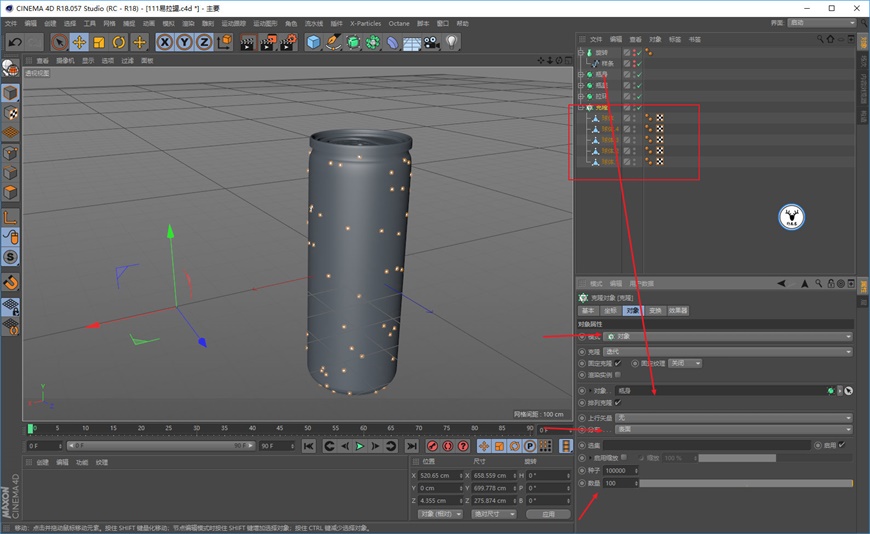Screen dimensions: 870x534
Task: Open the subdivision generator green cube icon
Action: pos(353,42)
